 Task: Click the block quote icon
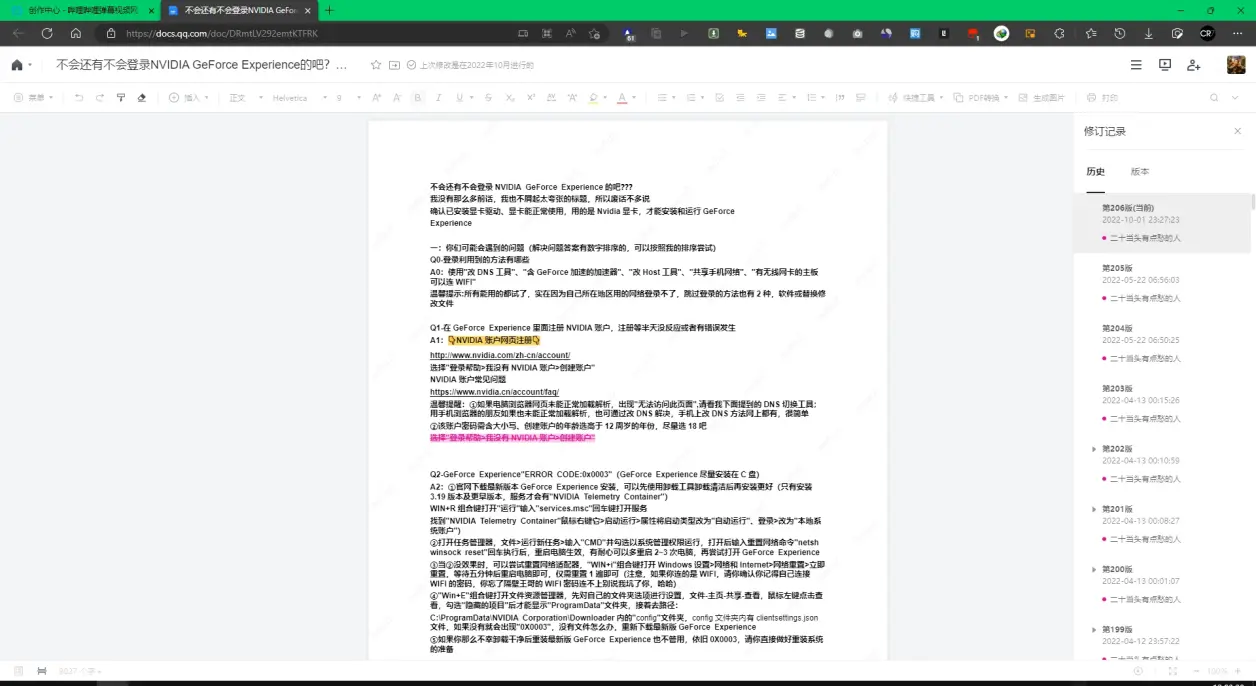coord(841,98)
